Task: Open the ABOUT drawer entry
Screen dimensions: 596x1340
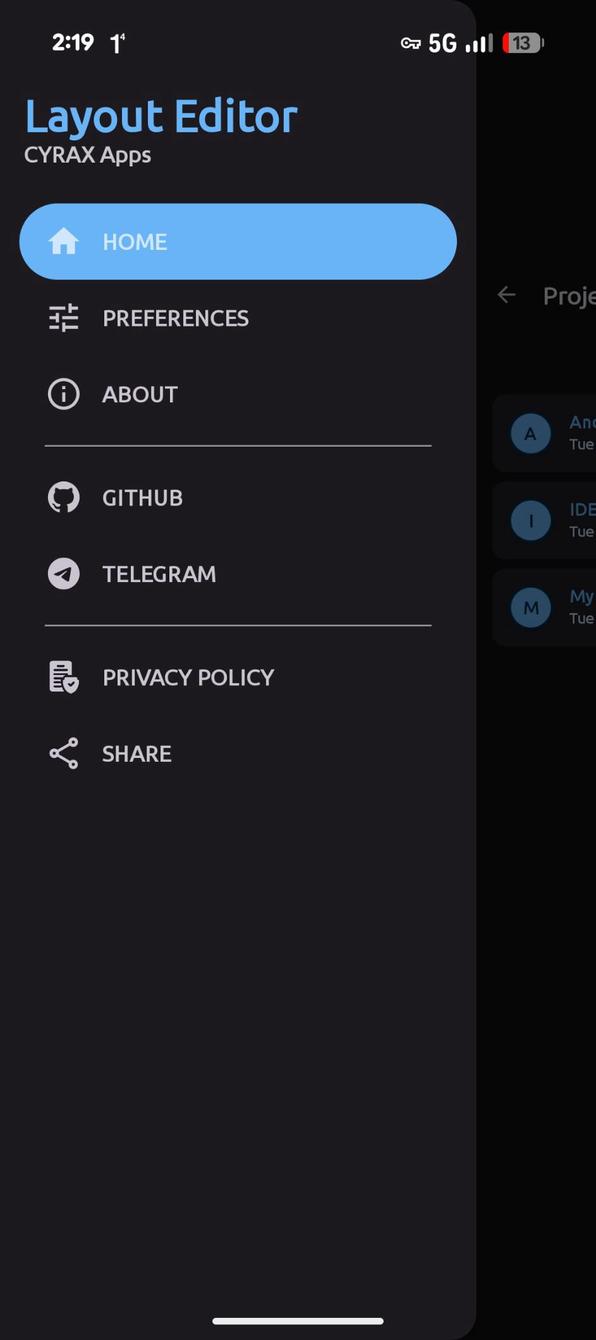Action: [140, 394]
